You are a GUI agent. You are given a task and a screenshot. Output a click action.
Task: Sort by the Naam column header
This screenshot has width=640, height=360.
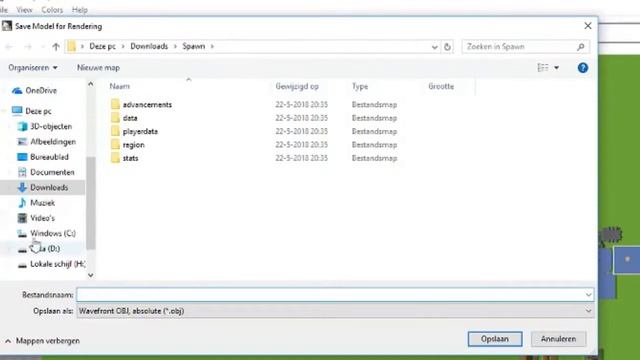tap(120, 87)
